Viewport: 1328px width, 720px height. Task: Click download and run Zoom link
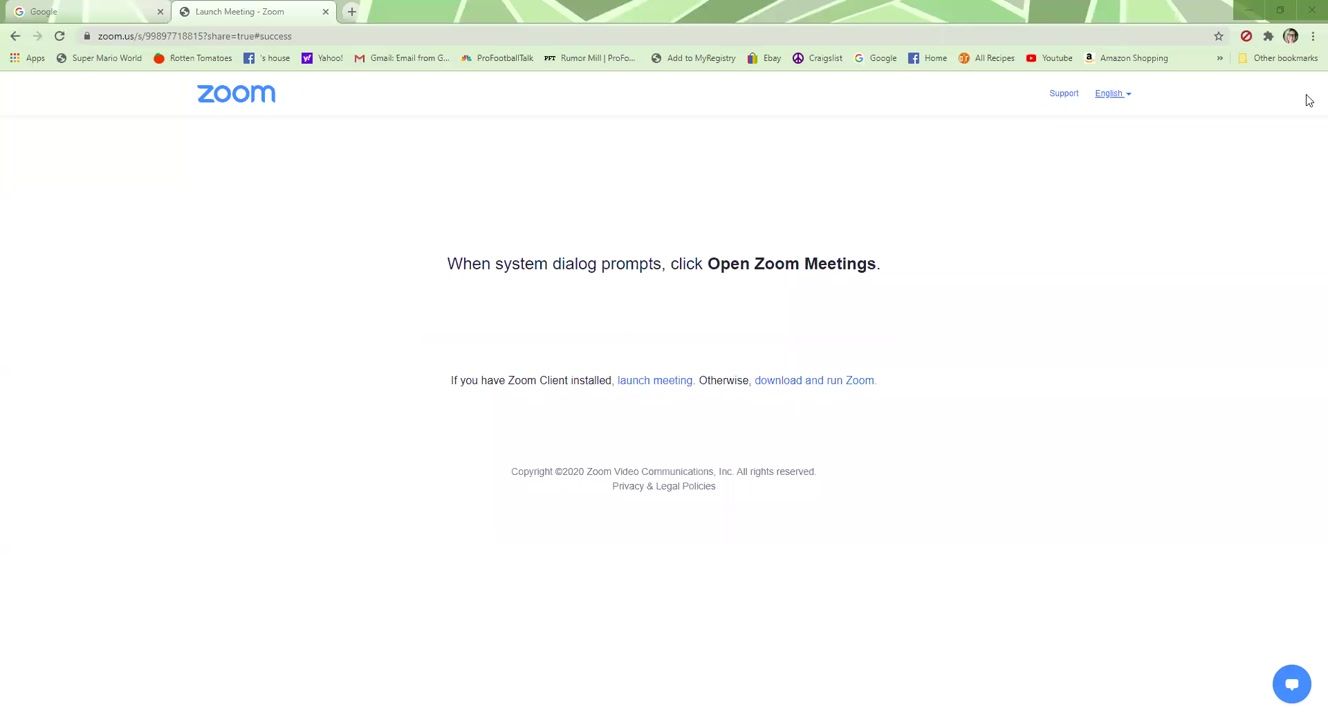coord(814,380)
